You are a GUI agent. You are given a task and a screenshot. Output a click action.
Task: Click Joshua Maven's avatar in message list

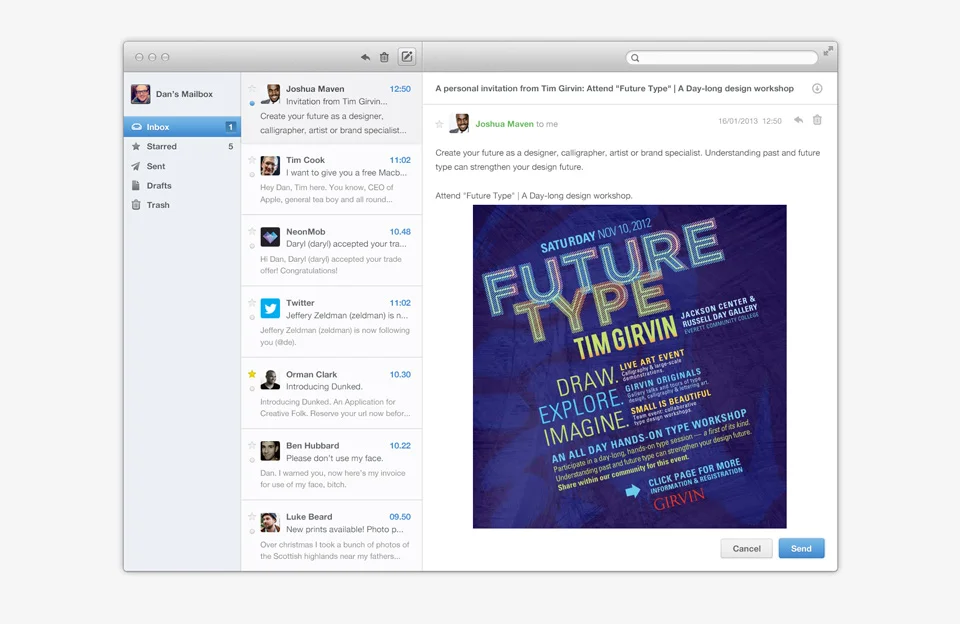click(270, 94)
